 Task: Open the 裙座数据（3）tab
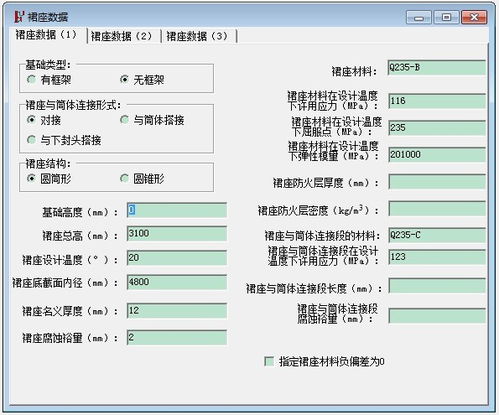(197, 36)
